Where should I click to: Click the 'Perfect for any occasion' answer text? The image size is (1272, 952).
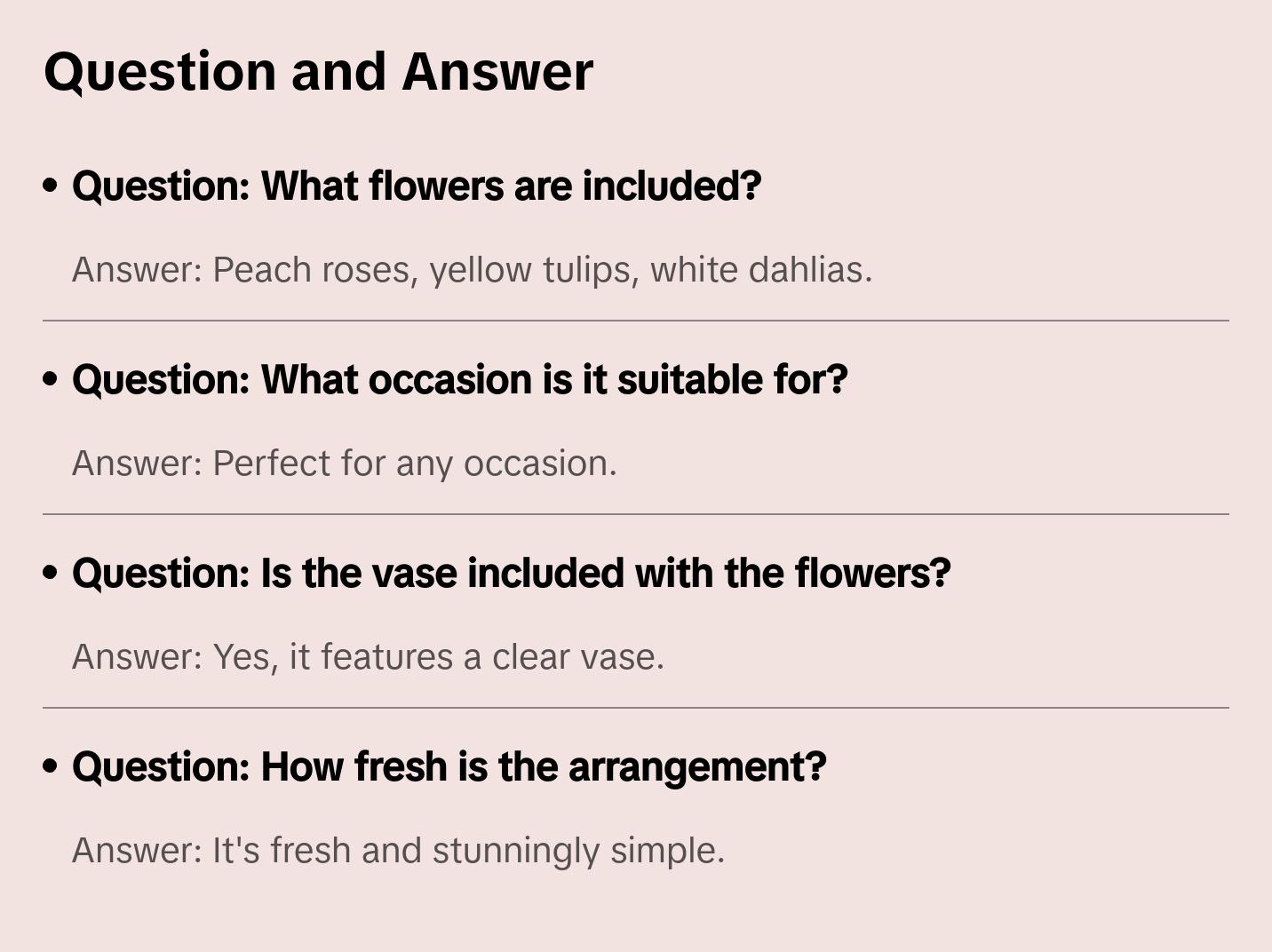click(414, 464)
